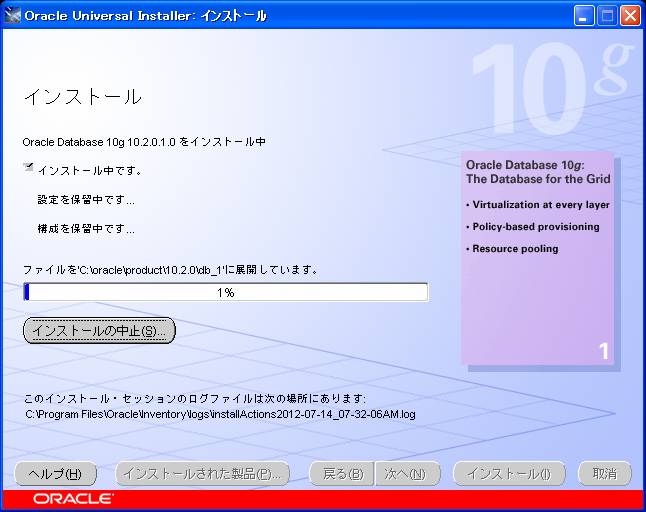
Task: Click the in-progress icon beside インストール中です。
Action: pos(28,167)
